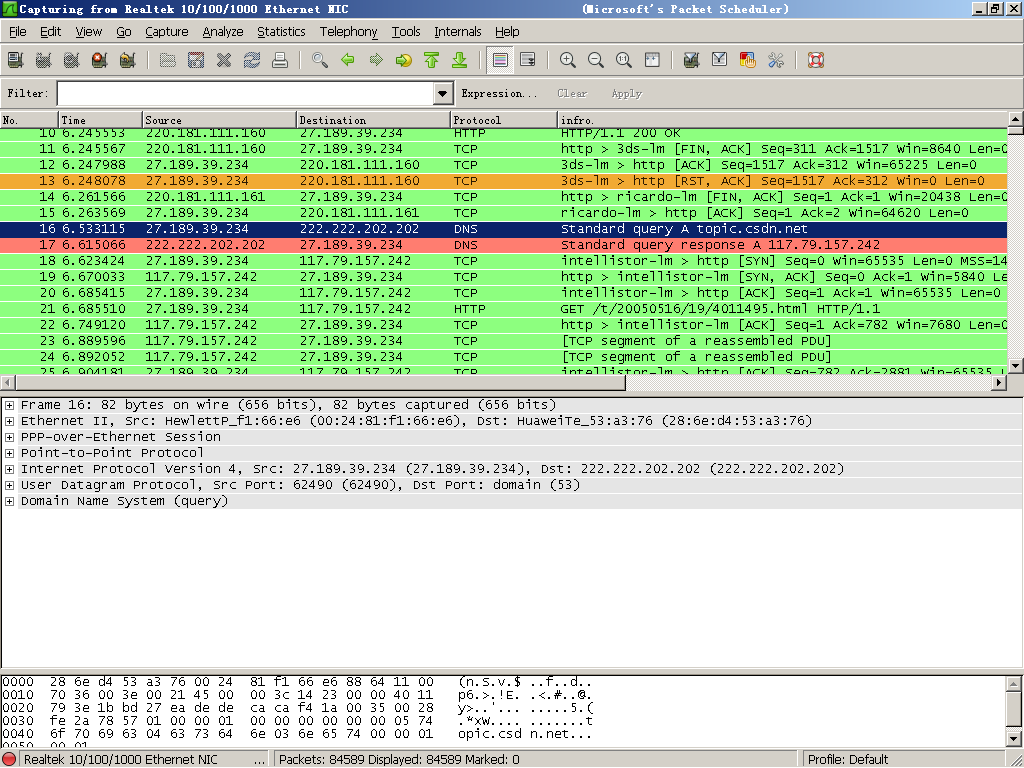
Task: Edit capture filters icon
Action: [692, 60]
